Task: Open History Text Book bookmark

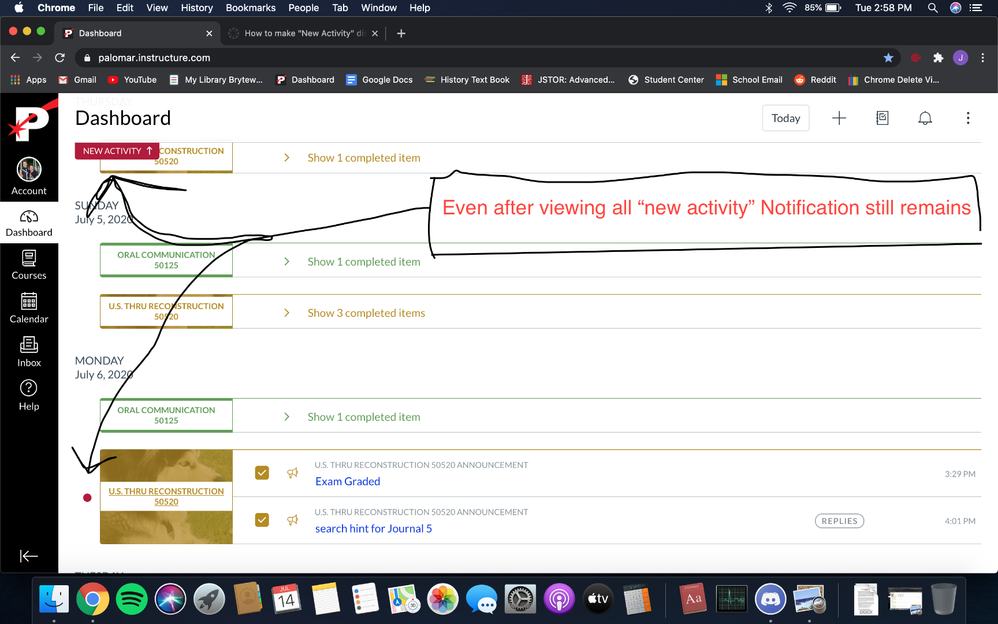Action: click(467, 80)
